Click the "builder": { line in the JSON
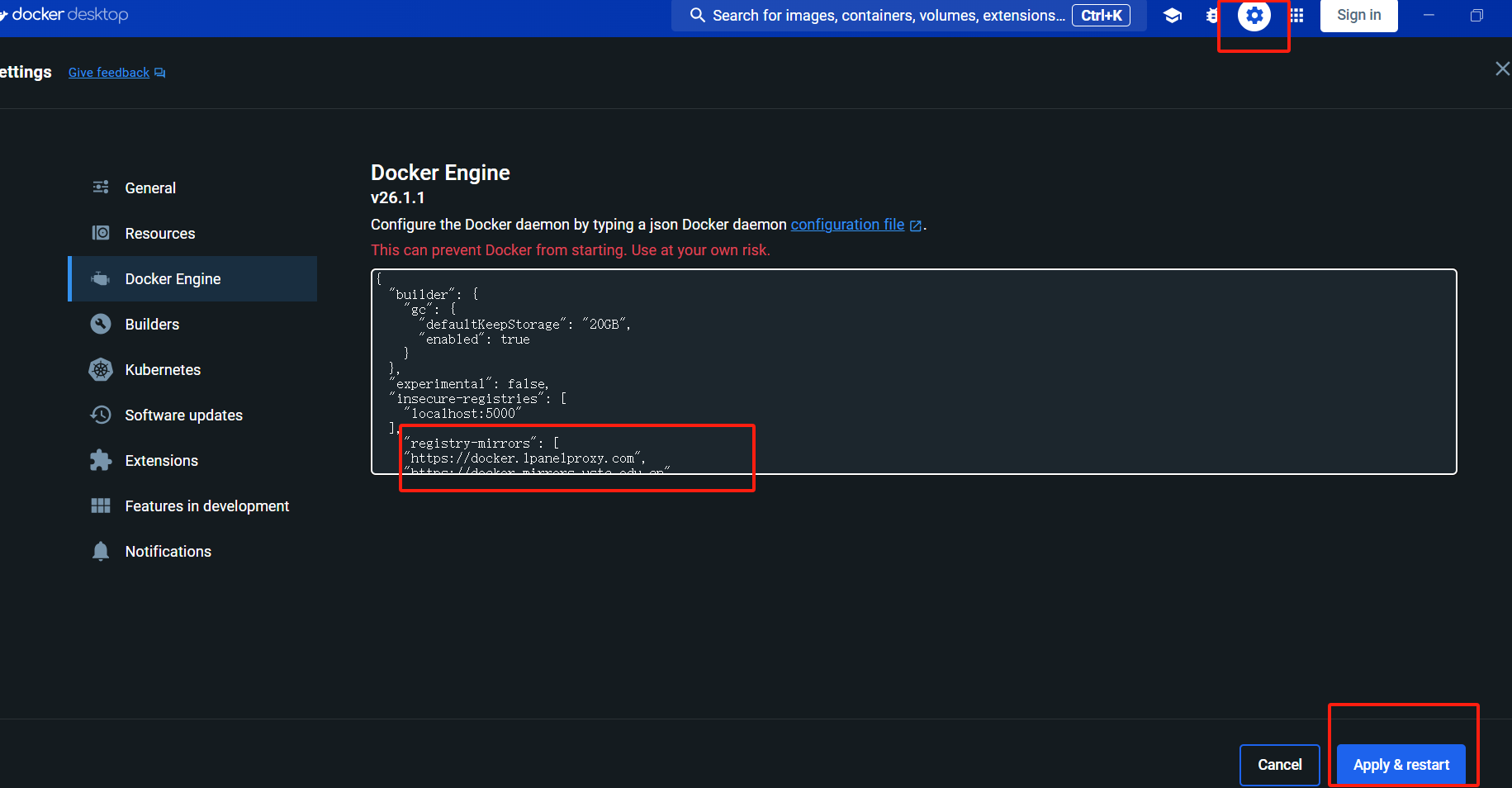Image resolution: width=1512 pixels, height=788 pixels. (x=434, y=294)
